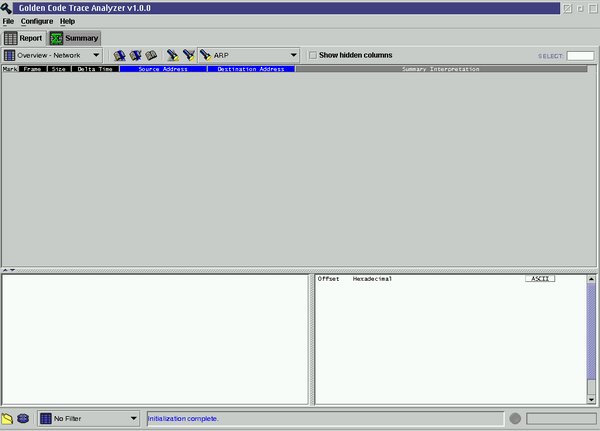Viewport: 600px width, 431px height.
Task: Click the Size column header
Action: tap(59, 69)
